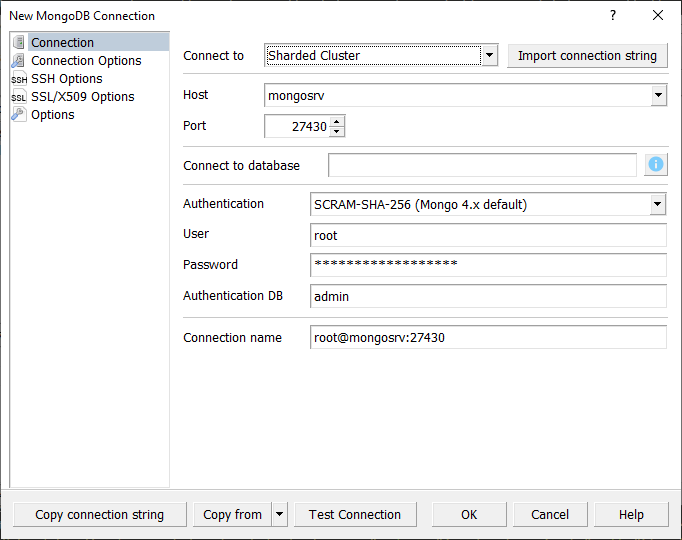Open the Host dropdown list
The image size is (682, 540).
point(658,96)
